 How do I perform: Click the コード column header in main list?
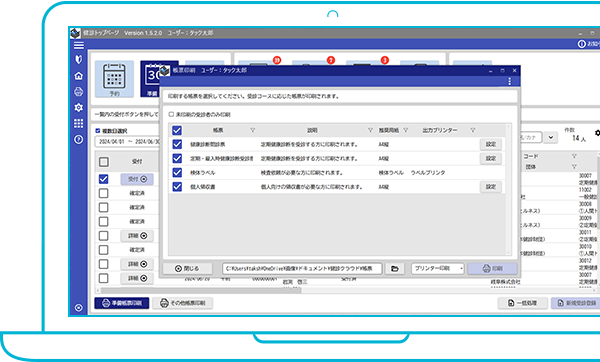[x=531, y=156]
